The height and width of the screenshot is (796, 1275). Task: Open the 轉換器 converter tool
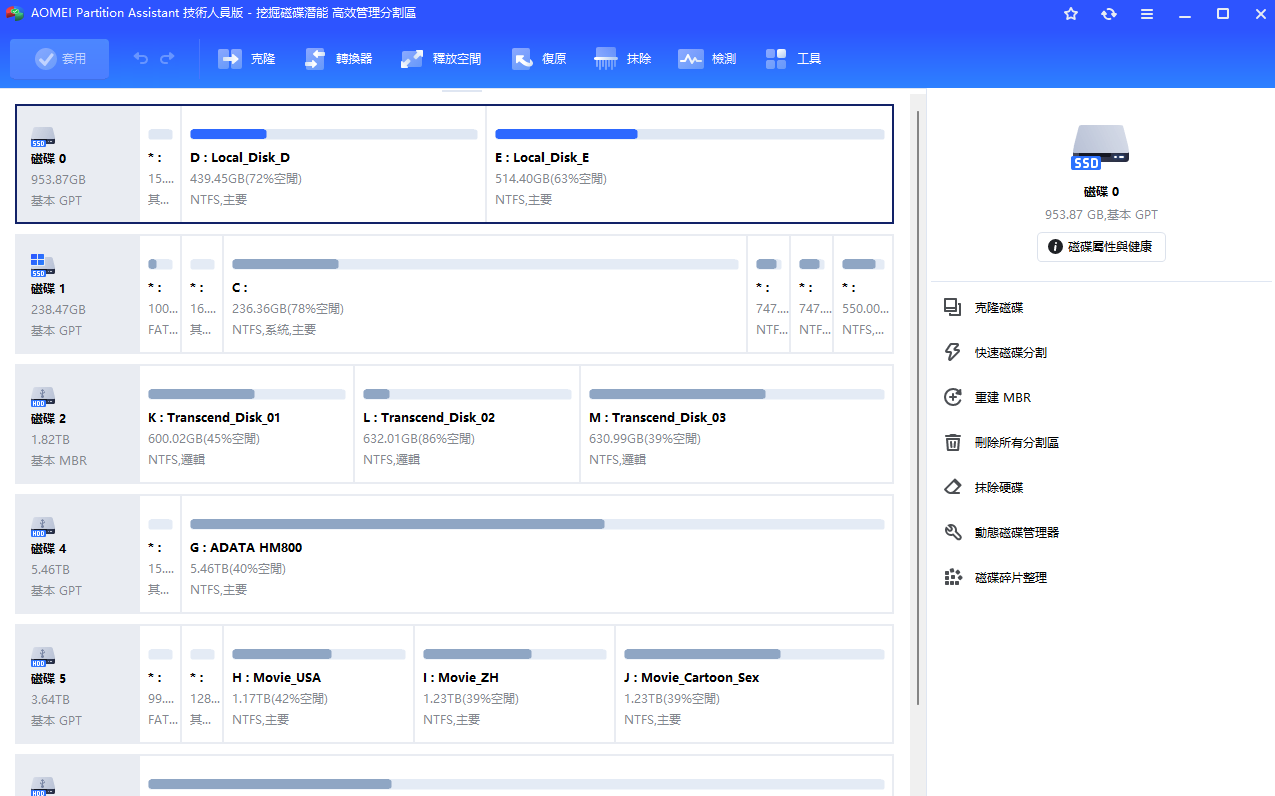(x=338, y=59)
